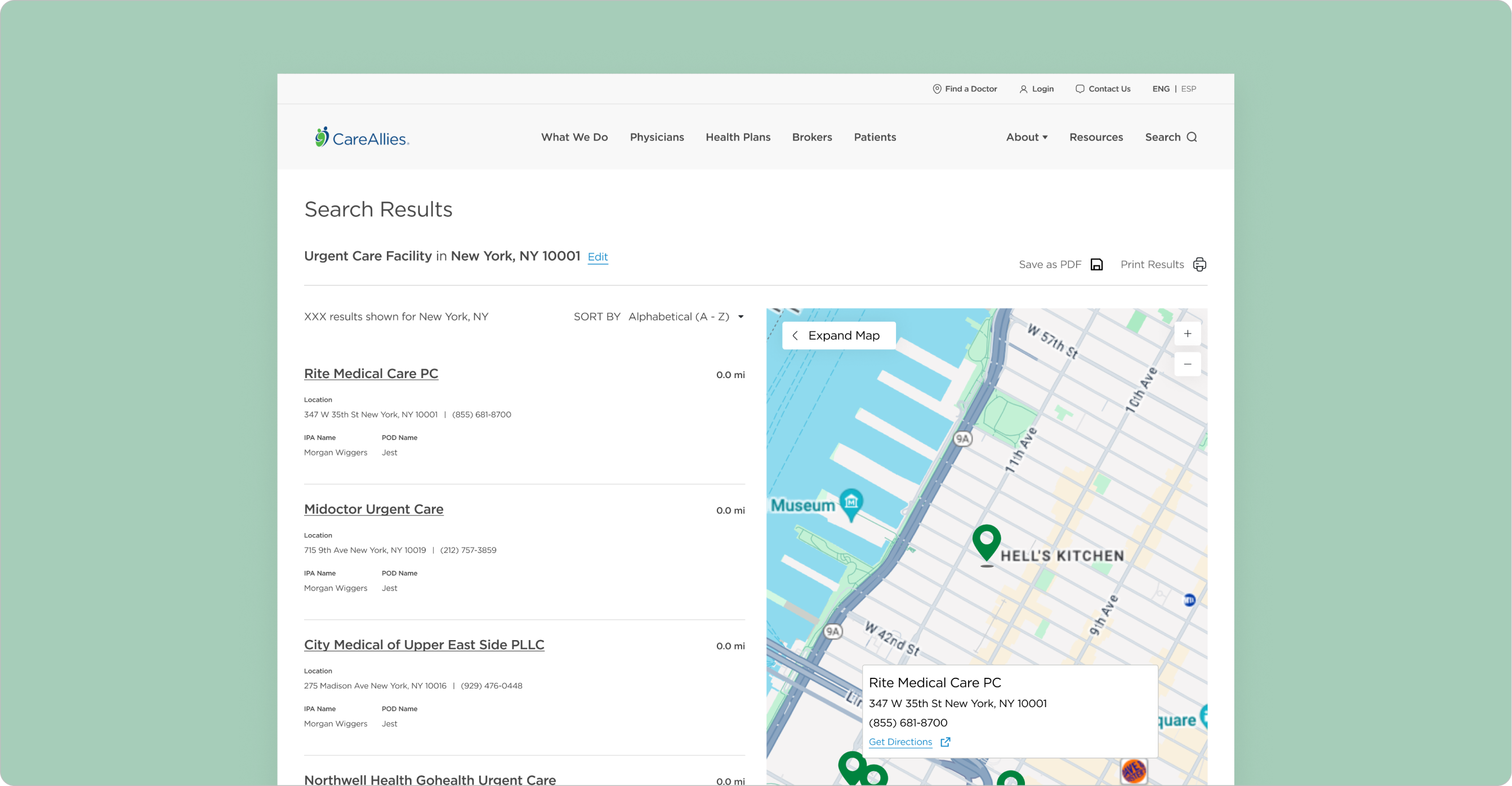The image size is (1512, 786).
Task: Select the ENG language option
Action: click(x=1161, y=88)
